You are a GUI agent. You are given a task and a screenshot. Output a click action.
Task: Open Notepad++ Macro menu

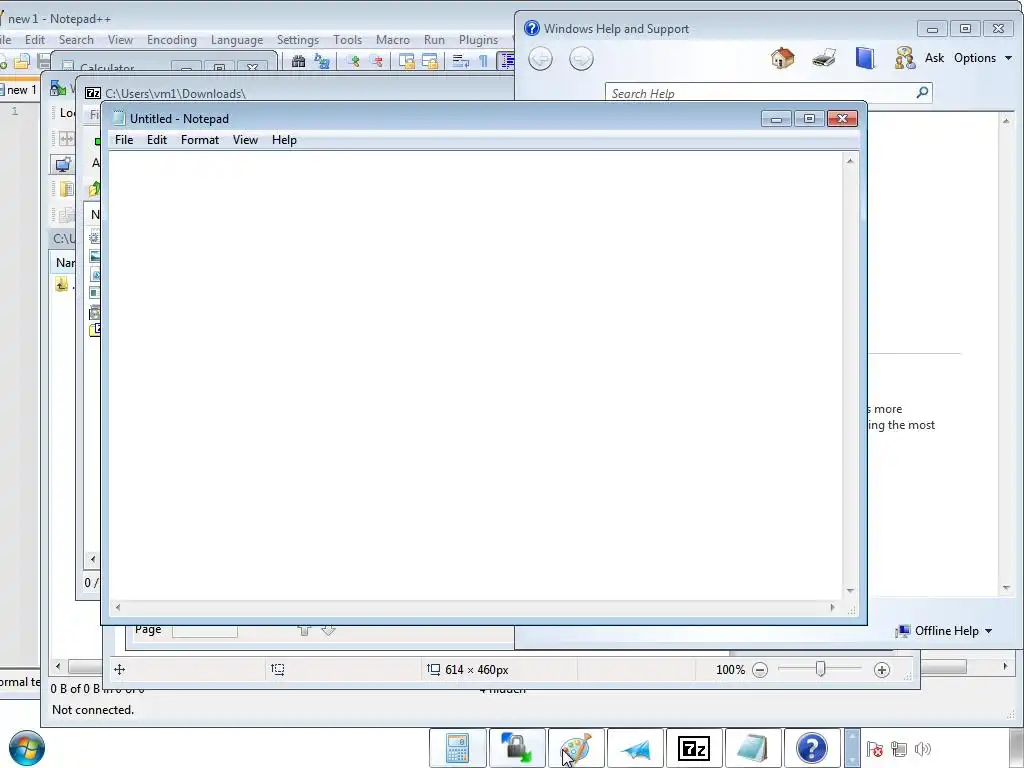[x=392, y=40]
